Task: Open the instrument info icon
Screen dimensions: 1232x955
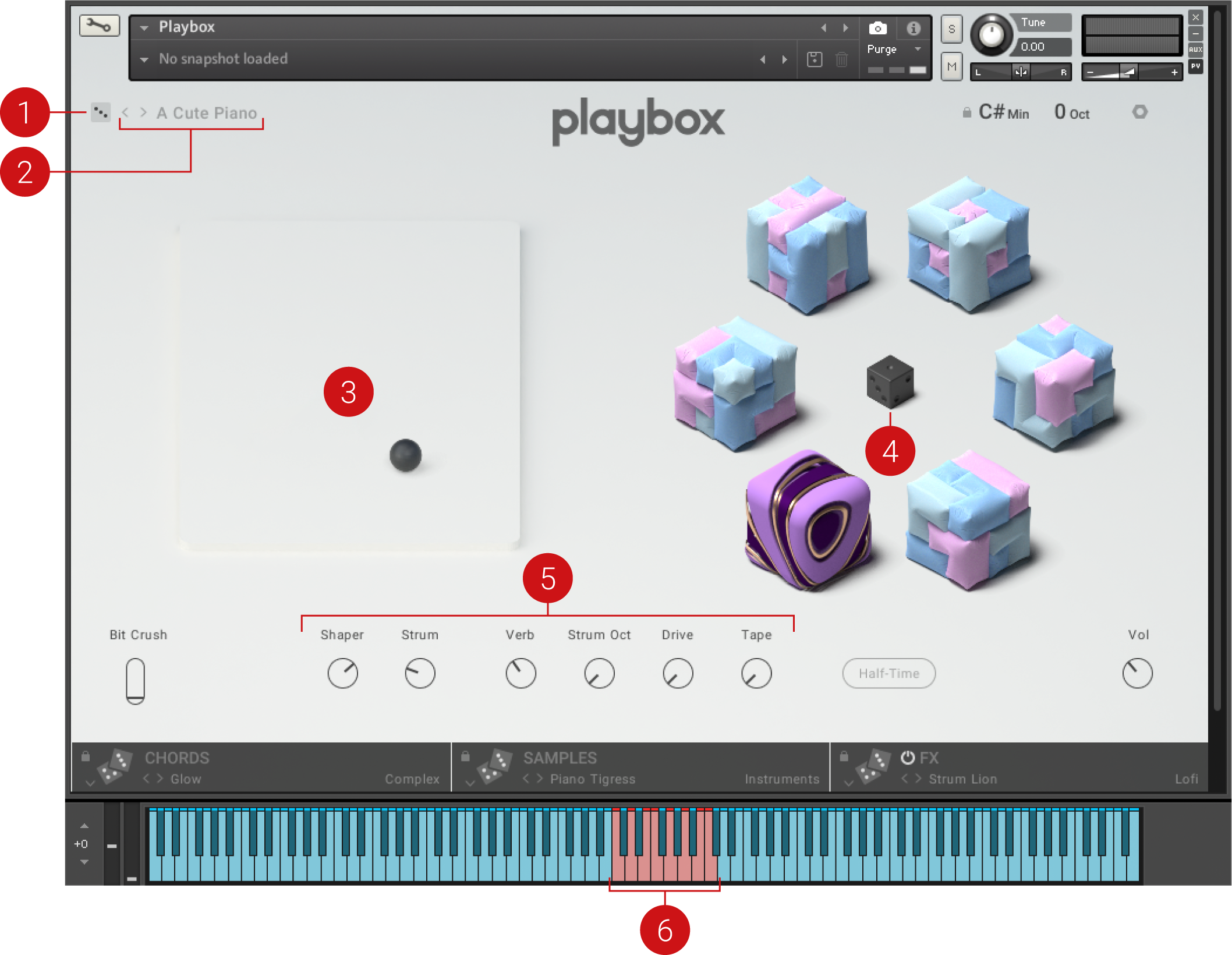Action: coord(913,28)
